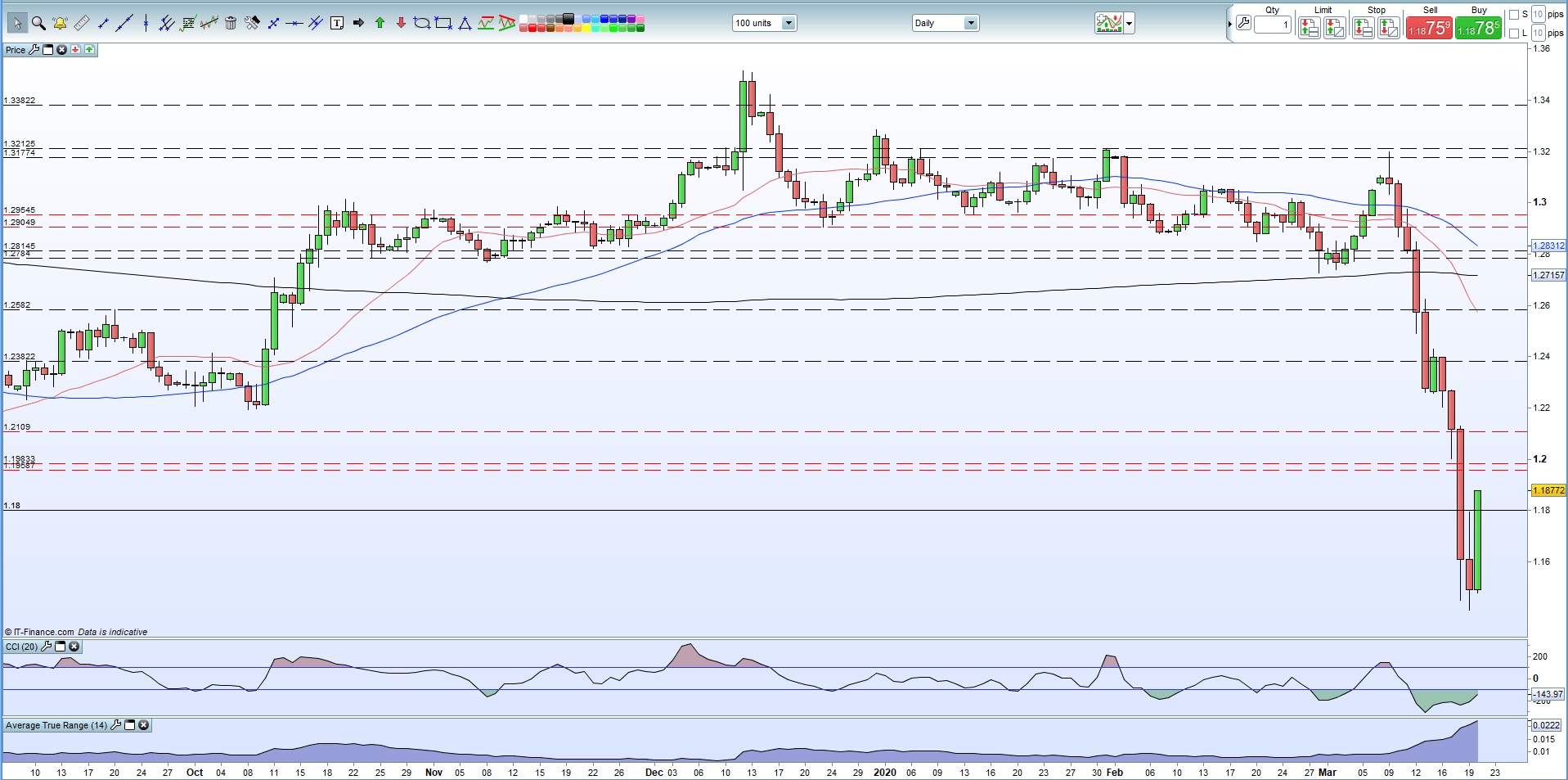Click the L pips value field
Viewport: 1568px width, 780px height.
tap(1539, 33)
